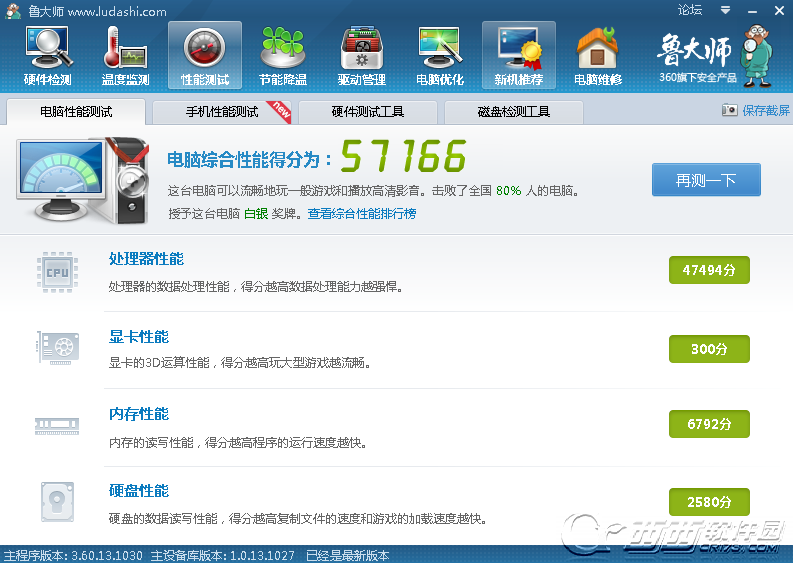
Task: Click 360旗下安全产品 text under logo
Action: tap(698, 77)
